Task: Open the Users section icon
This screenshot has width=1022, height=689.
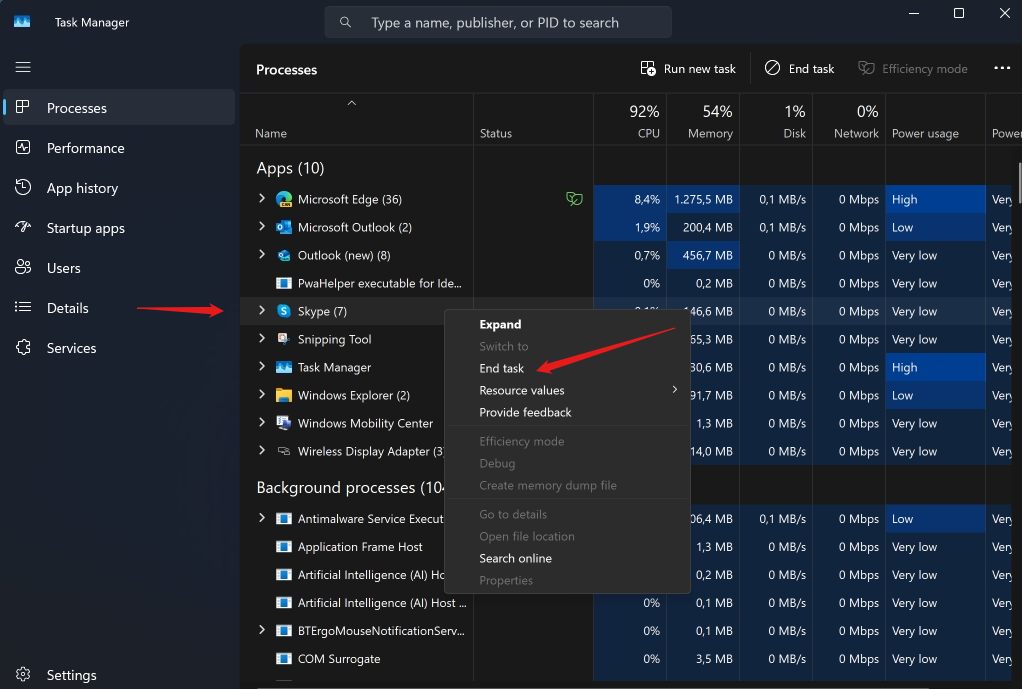Action: point(24,268)
